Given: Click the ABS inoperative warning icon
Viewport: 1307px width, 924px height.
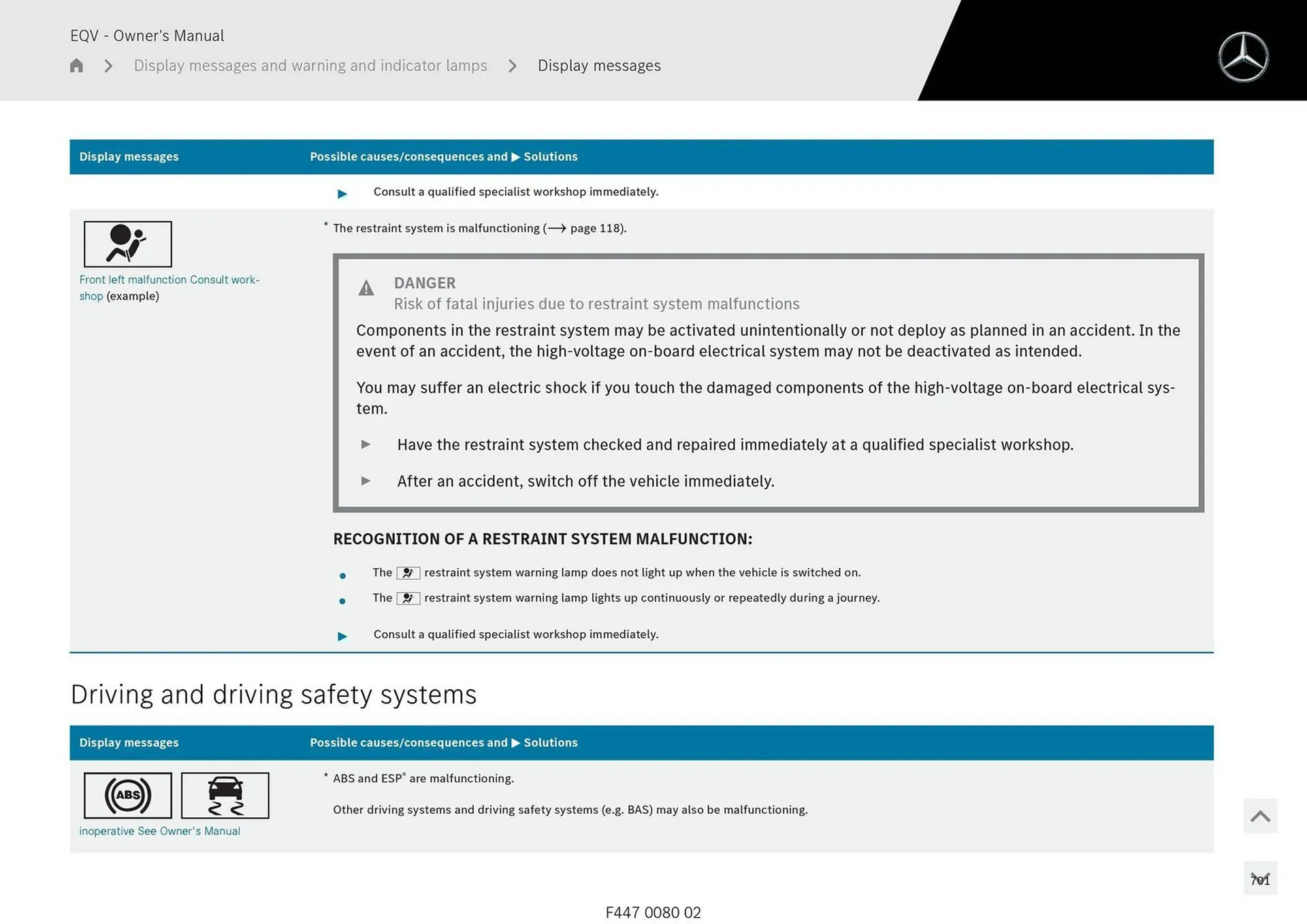Looking at the screenshot, I should [127, 795].
